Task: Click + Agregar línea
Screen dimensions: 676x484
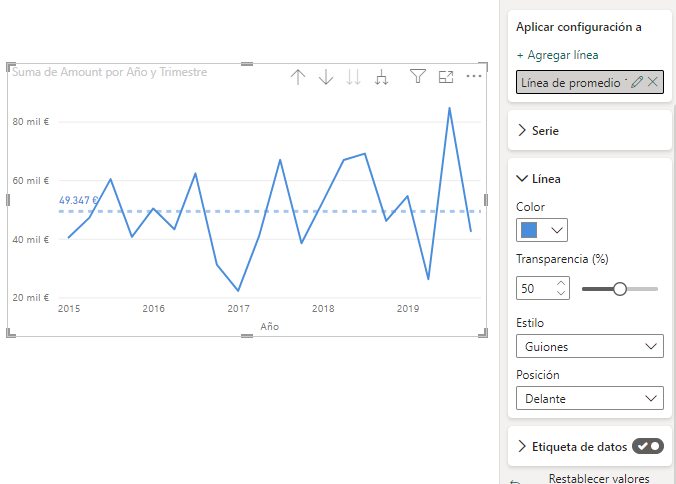Action: point(557,55)
